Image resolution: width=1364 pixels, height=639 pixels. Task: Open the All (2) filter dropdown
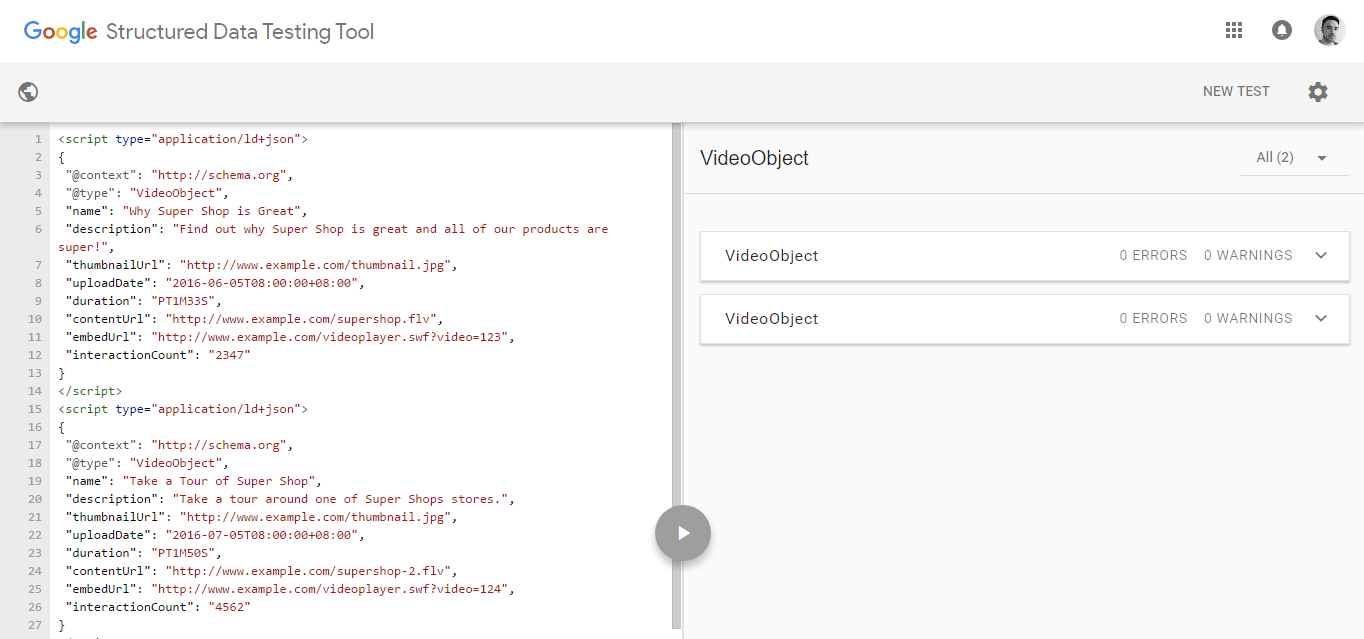(1294, 157)
